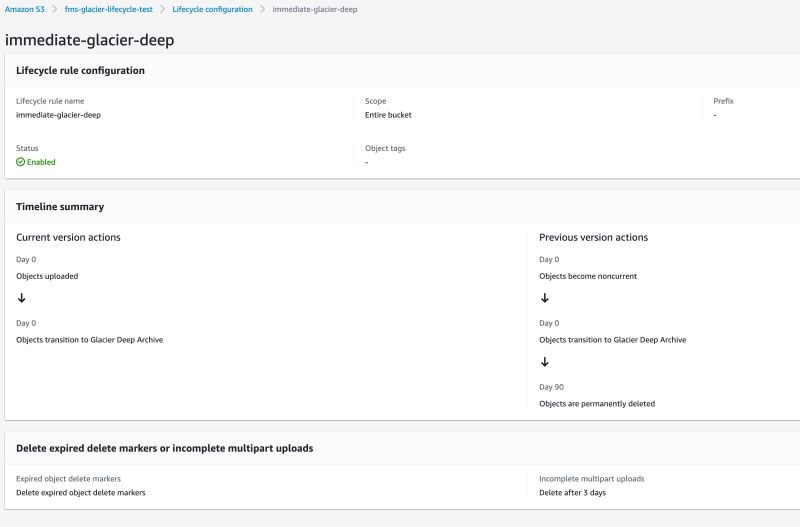Open the fms-glacier-lifecycle-test bucket breadcrumb

click(x=108, y=9)
